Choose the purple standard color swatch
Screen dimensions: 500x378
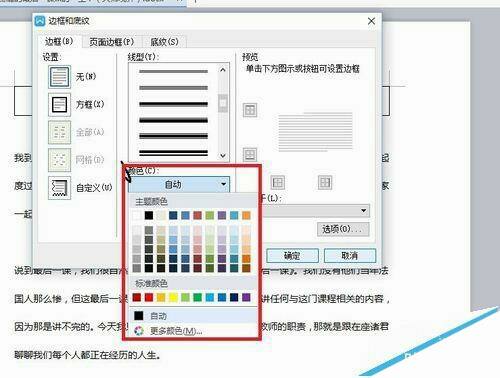(x=246, y=297)
